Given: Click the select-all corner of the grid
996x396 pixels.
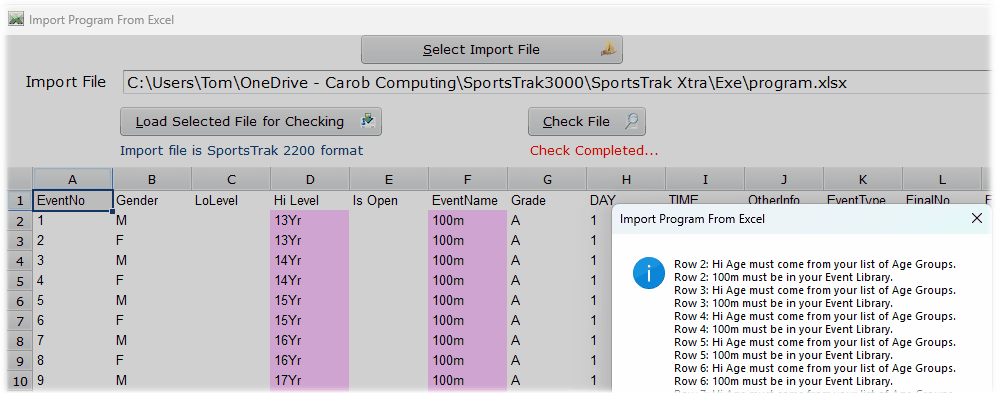Looking at the screenshot, I should tap(20, 179).
